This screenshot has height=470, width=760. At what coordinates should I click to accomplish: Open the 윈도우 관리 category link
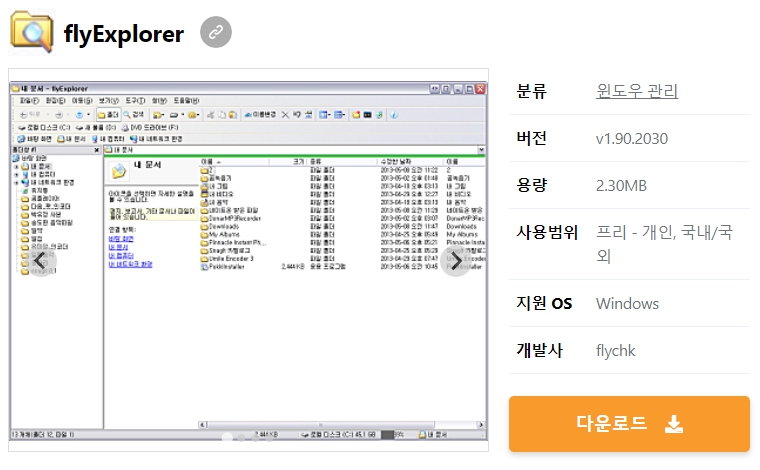pyautogui.click(x=636, y=91)
